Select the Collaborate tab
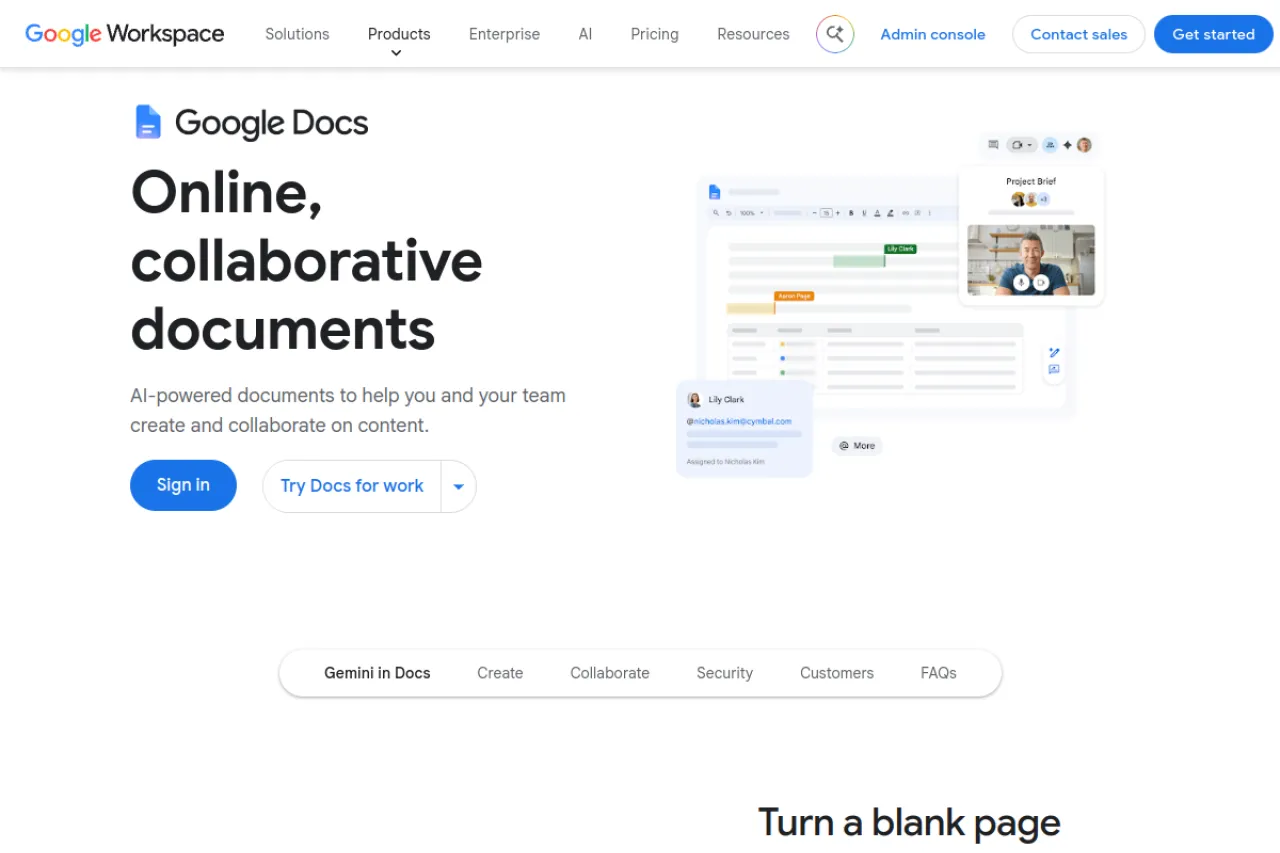This screenshot has height=853, width=1280. [x=610, y=673]
